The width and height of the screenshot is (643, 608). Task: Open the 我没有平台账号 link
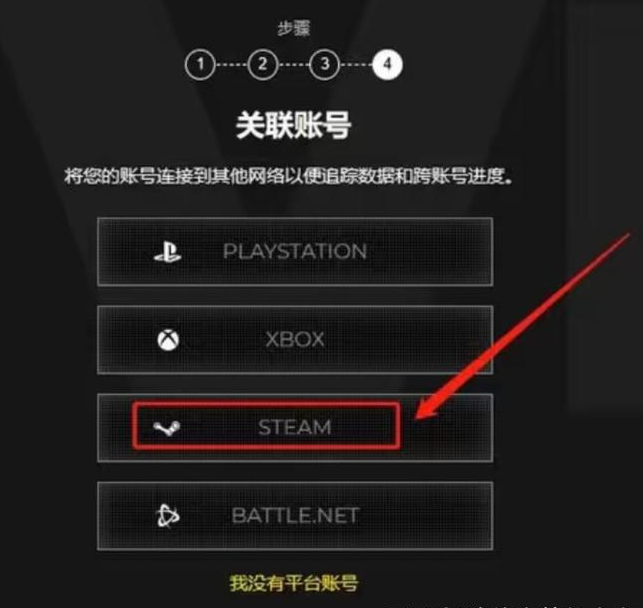(x=293, y=583)
